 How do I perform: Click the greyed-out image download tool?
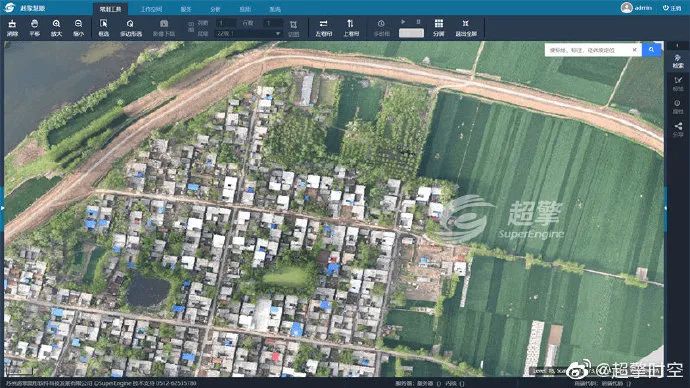(x=164, y=28)
